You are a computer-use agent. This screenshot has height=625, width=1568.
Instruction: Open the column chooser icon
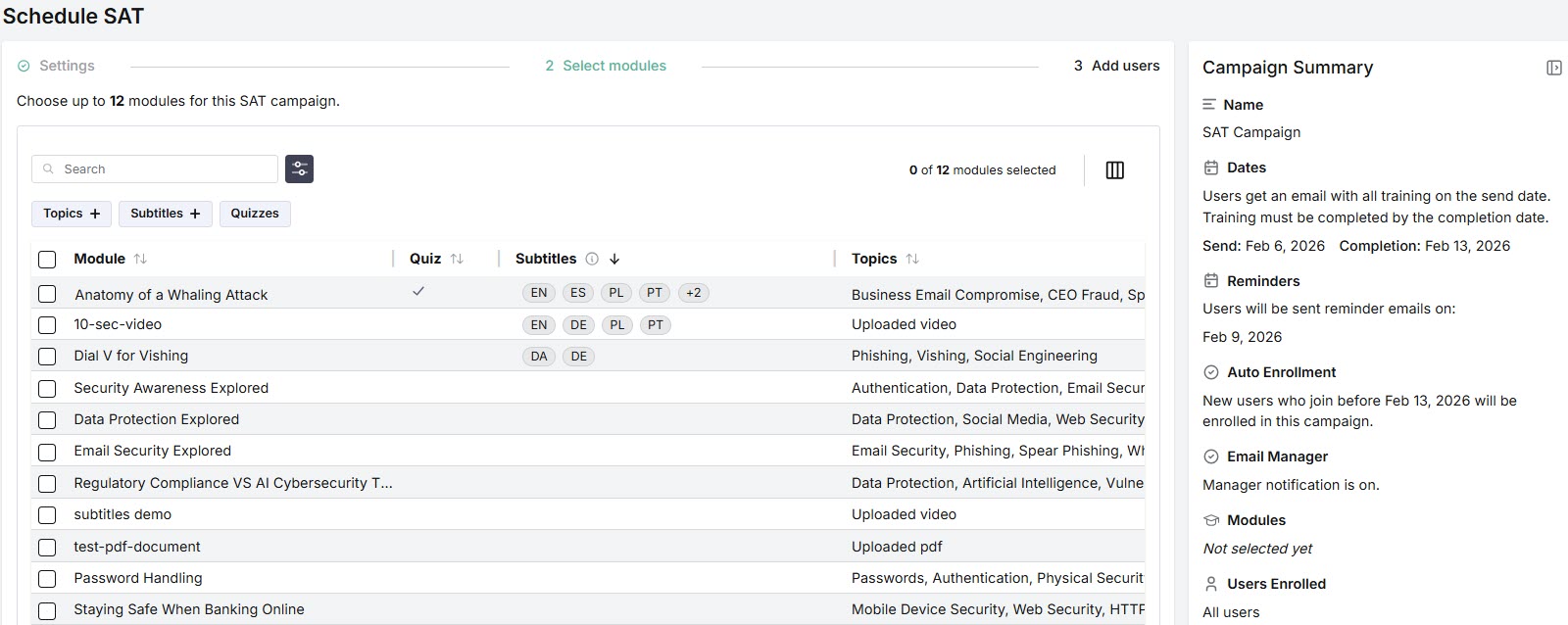coord(1114,170)
